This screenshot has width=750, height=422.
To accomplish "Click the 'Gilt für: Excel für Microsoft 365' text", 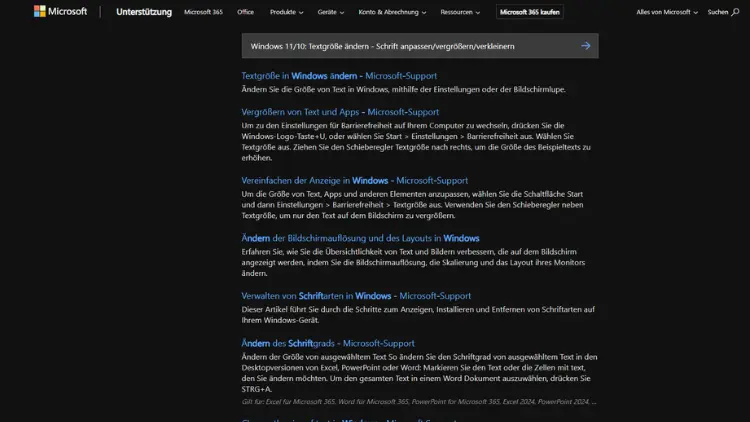I will click(419, 402).
